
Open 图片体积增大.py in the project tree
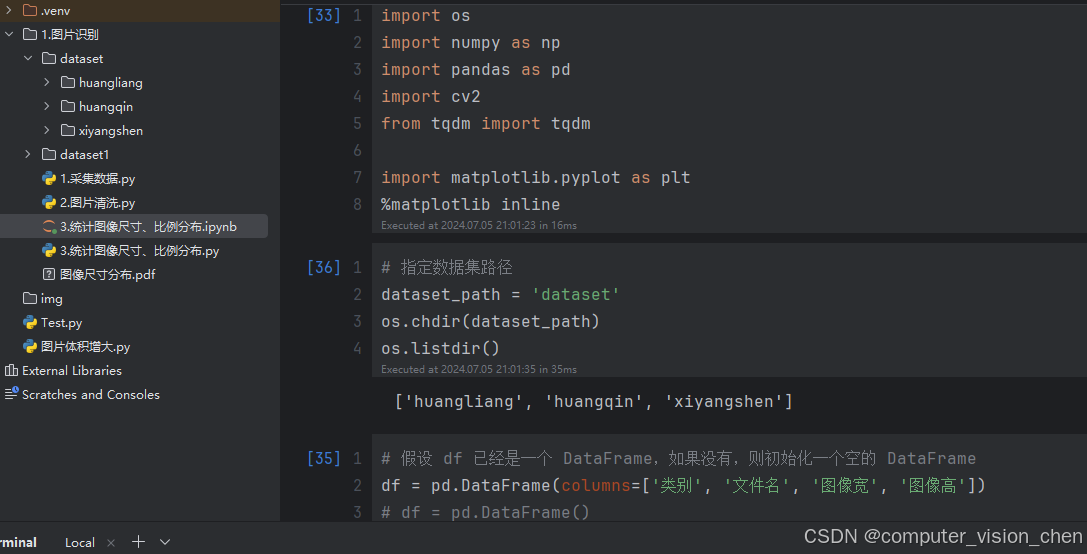point(85,347)
